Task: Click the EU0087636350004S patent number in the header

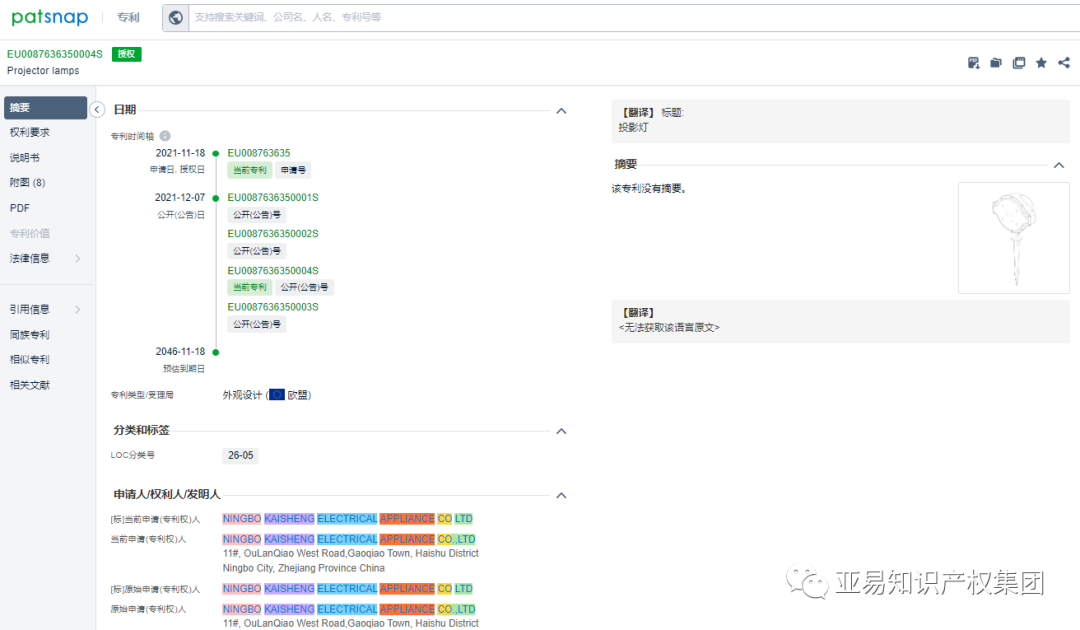Action: [x=54, y=54]
